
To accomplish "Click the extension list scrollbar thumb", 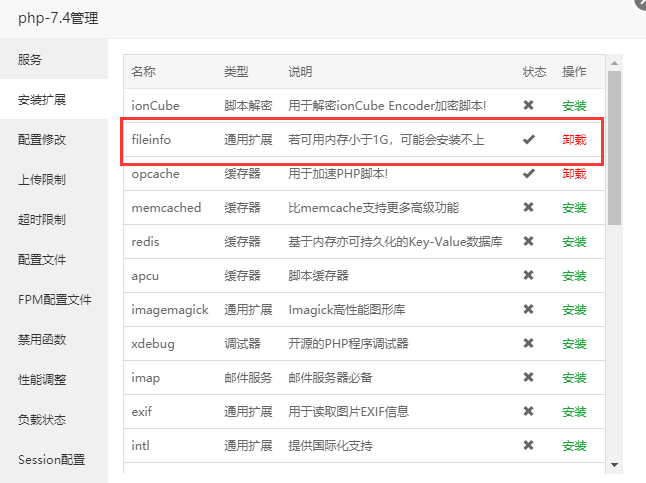I will coord(614,148).
